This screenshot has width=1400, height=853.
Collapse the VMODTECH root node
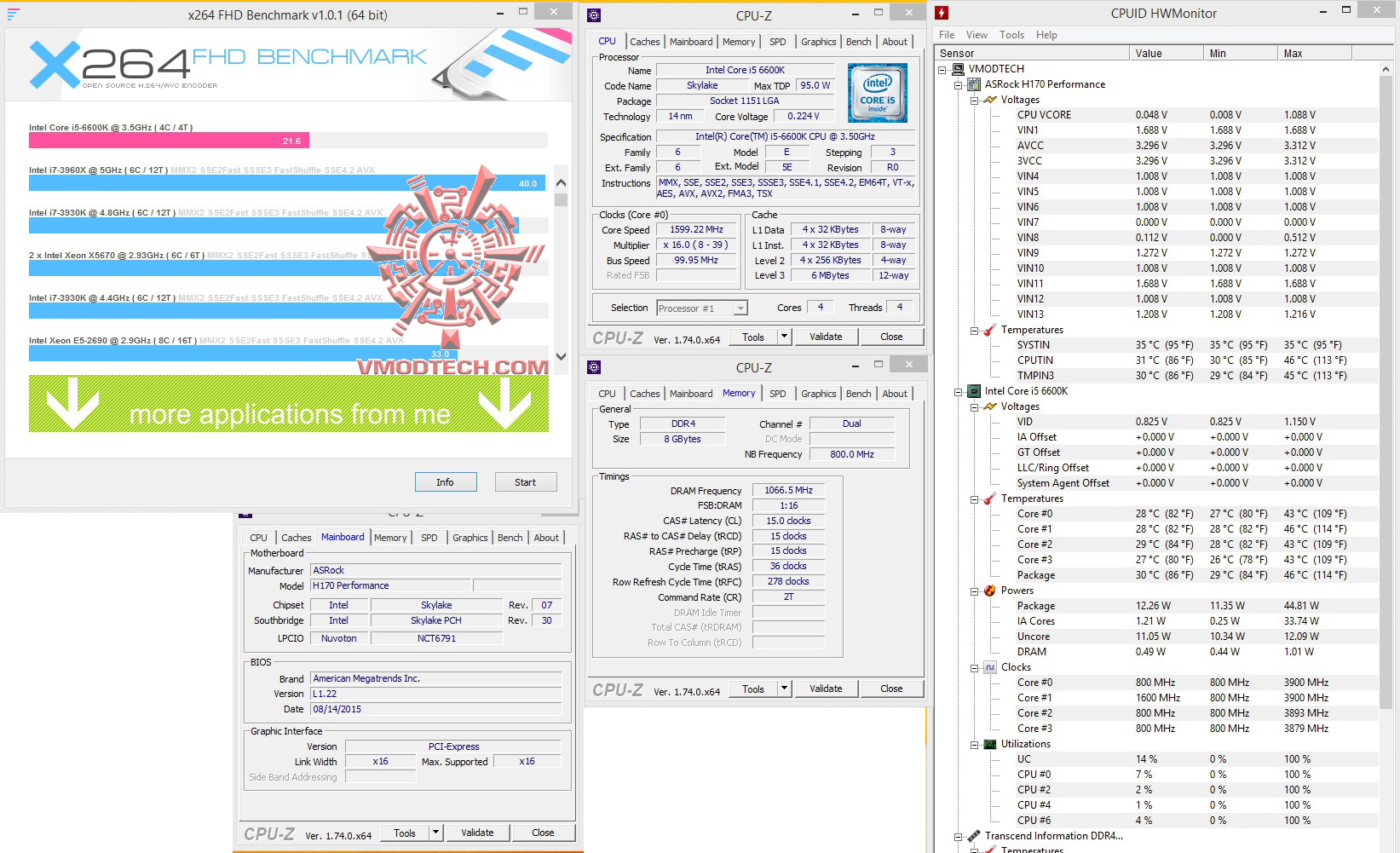pos(942,70)
